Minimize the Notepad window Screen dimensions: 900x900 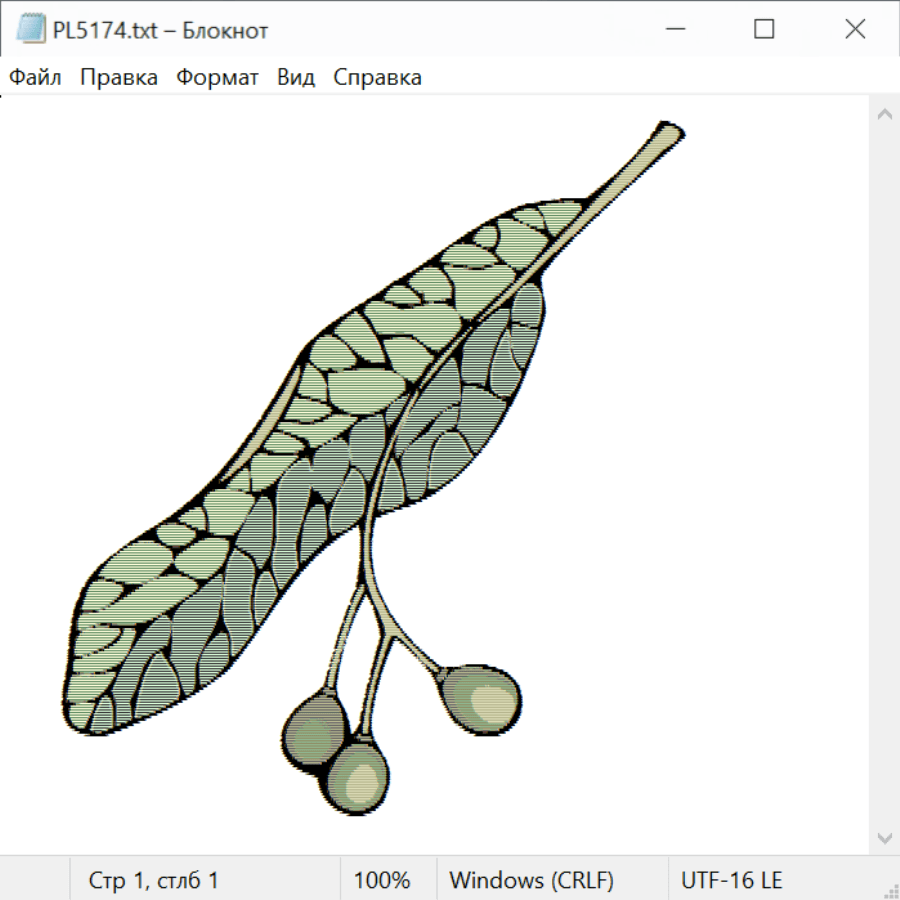coord(675,30)
